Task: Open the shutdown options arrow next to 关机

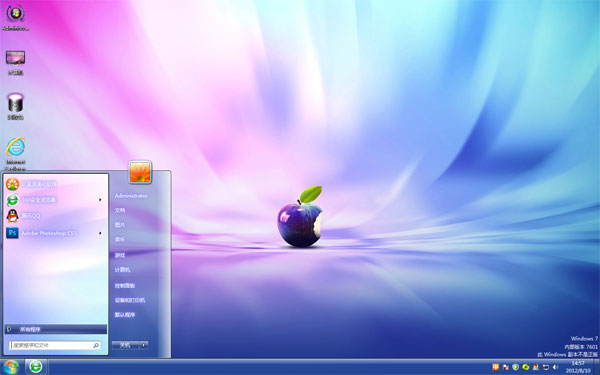Action: point(143,345)
